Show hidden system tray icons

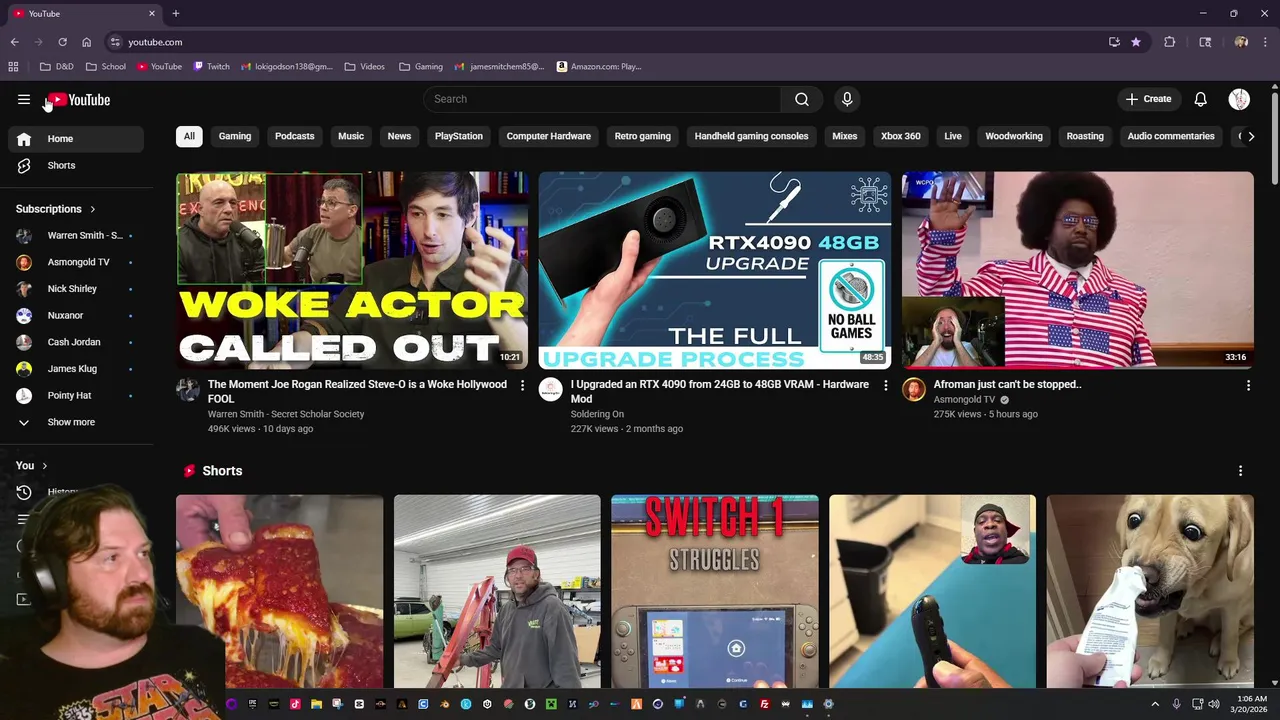pos(1155,704)
